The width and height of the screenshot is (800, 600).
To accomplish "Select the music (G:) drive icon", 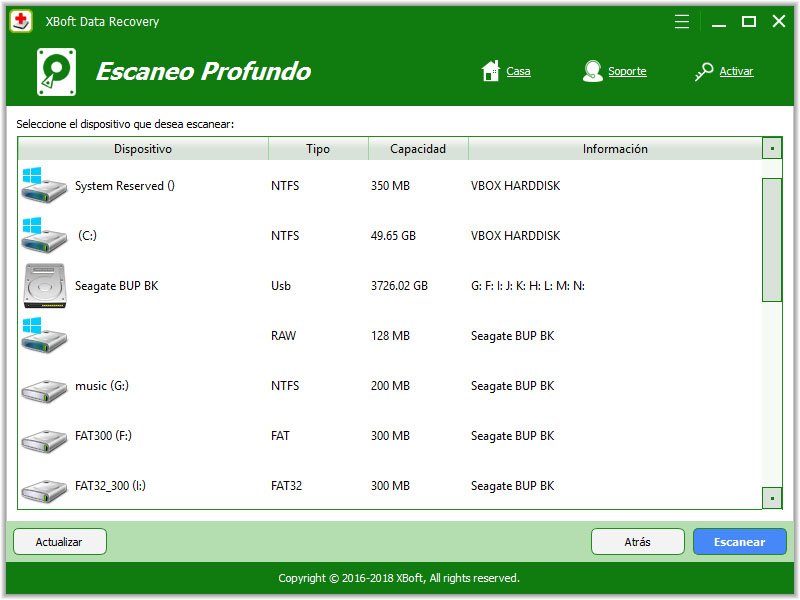I will pos(44,391).
